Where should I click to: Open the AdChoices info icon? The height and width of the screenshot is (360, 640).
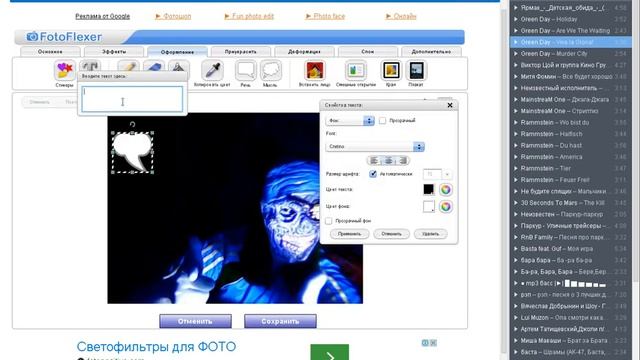pyautogui.click(x=425, y=343)
